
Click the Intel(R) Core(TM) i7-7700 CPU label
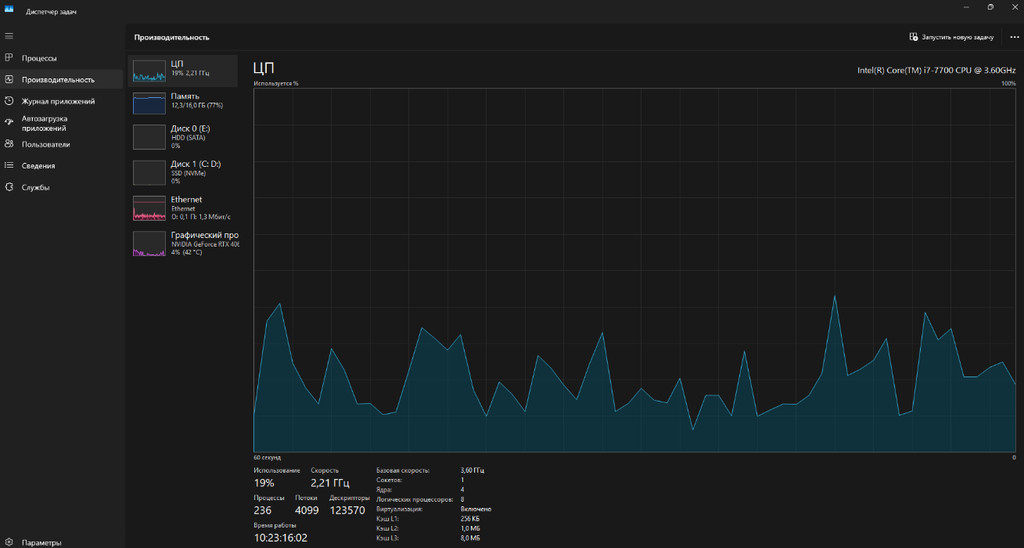pyautogui.click(x=936, y=70)
